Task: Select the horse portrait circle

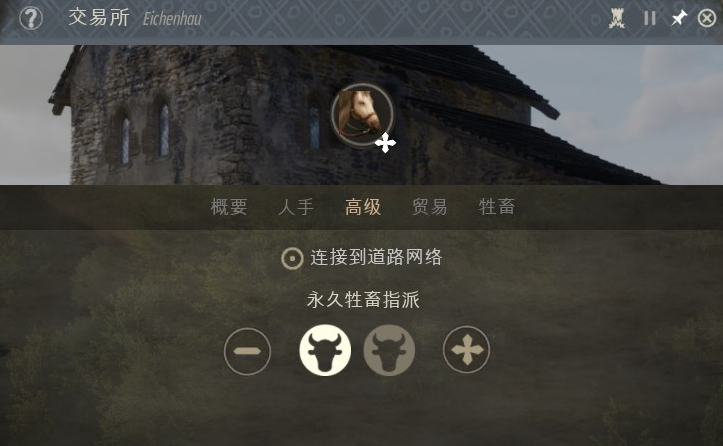Action: pos(362,115)
